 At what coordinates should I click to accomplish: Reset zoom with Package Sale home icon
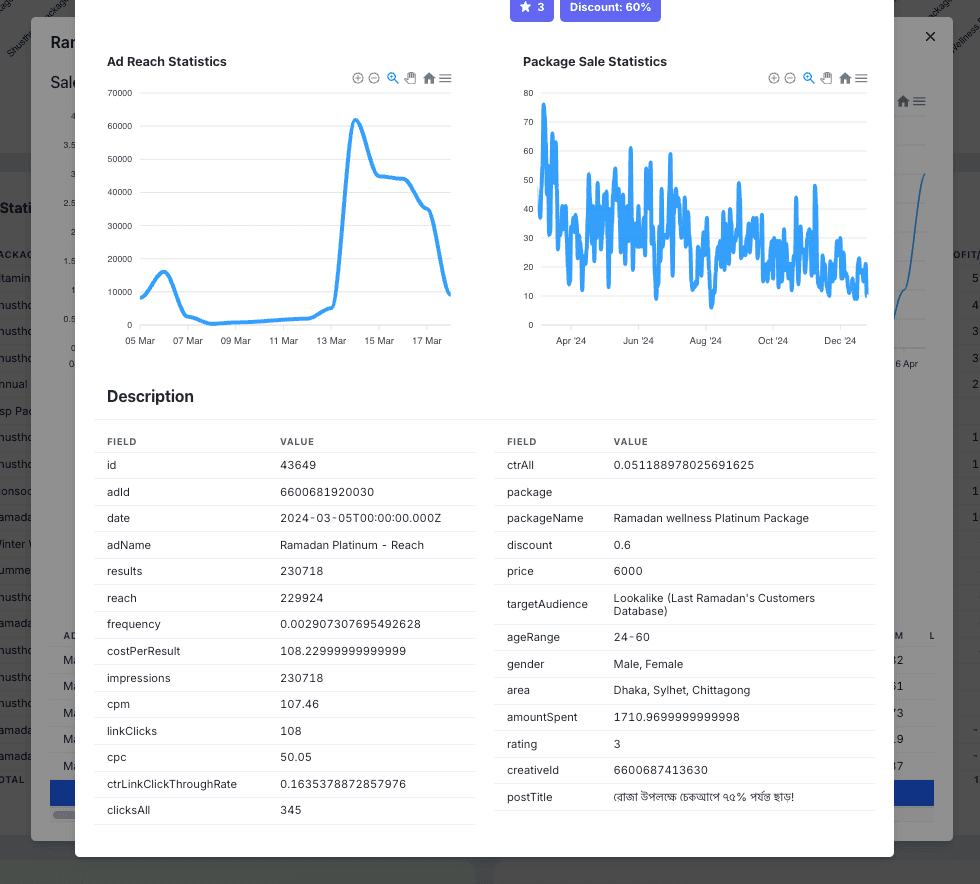[x=845, y=78]
